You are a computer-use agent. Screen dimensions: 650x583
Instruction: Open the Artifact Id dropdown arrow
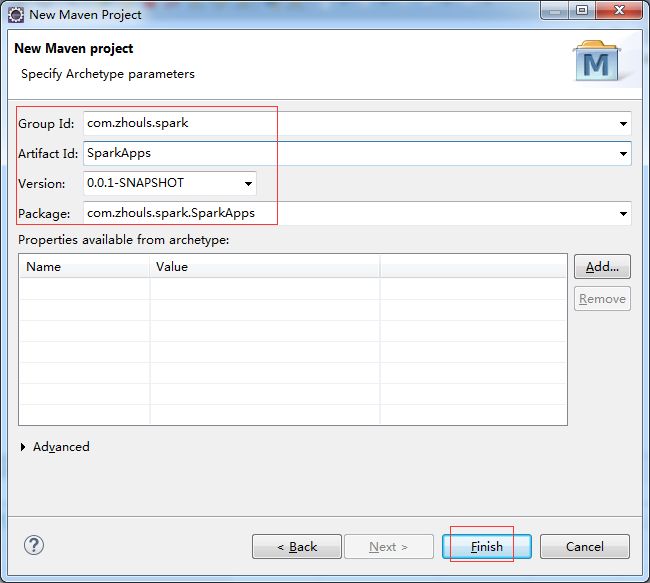click(623, 154)
